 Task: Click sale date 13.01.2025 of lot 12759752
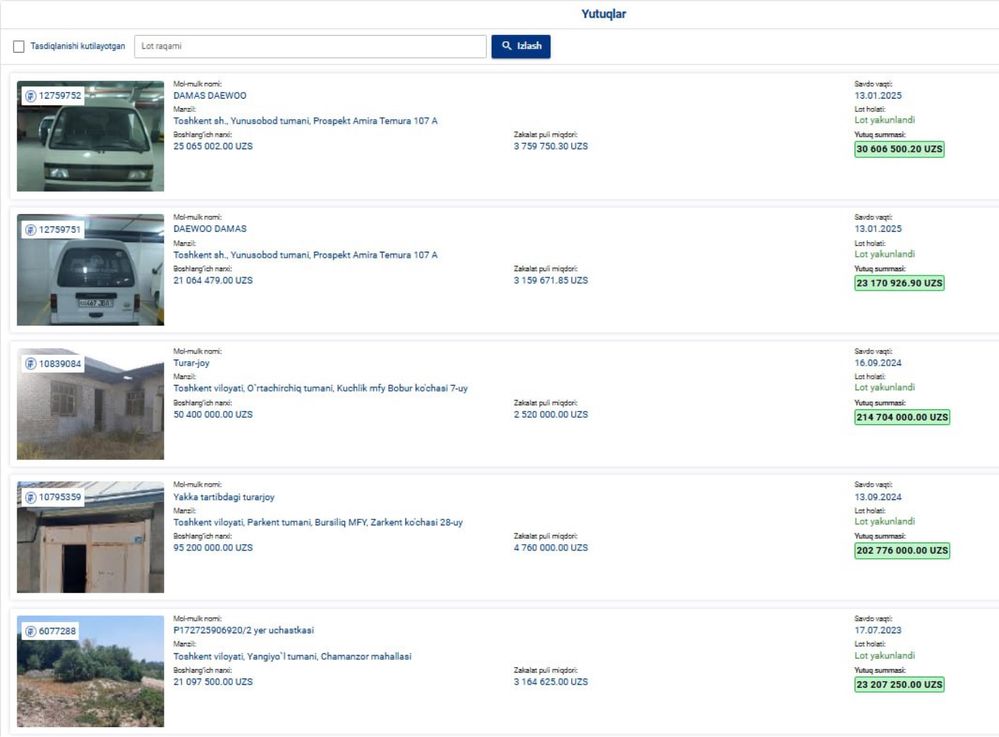[x=878, y=96]
